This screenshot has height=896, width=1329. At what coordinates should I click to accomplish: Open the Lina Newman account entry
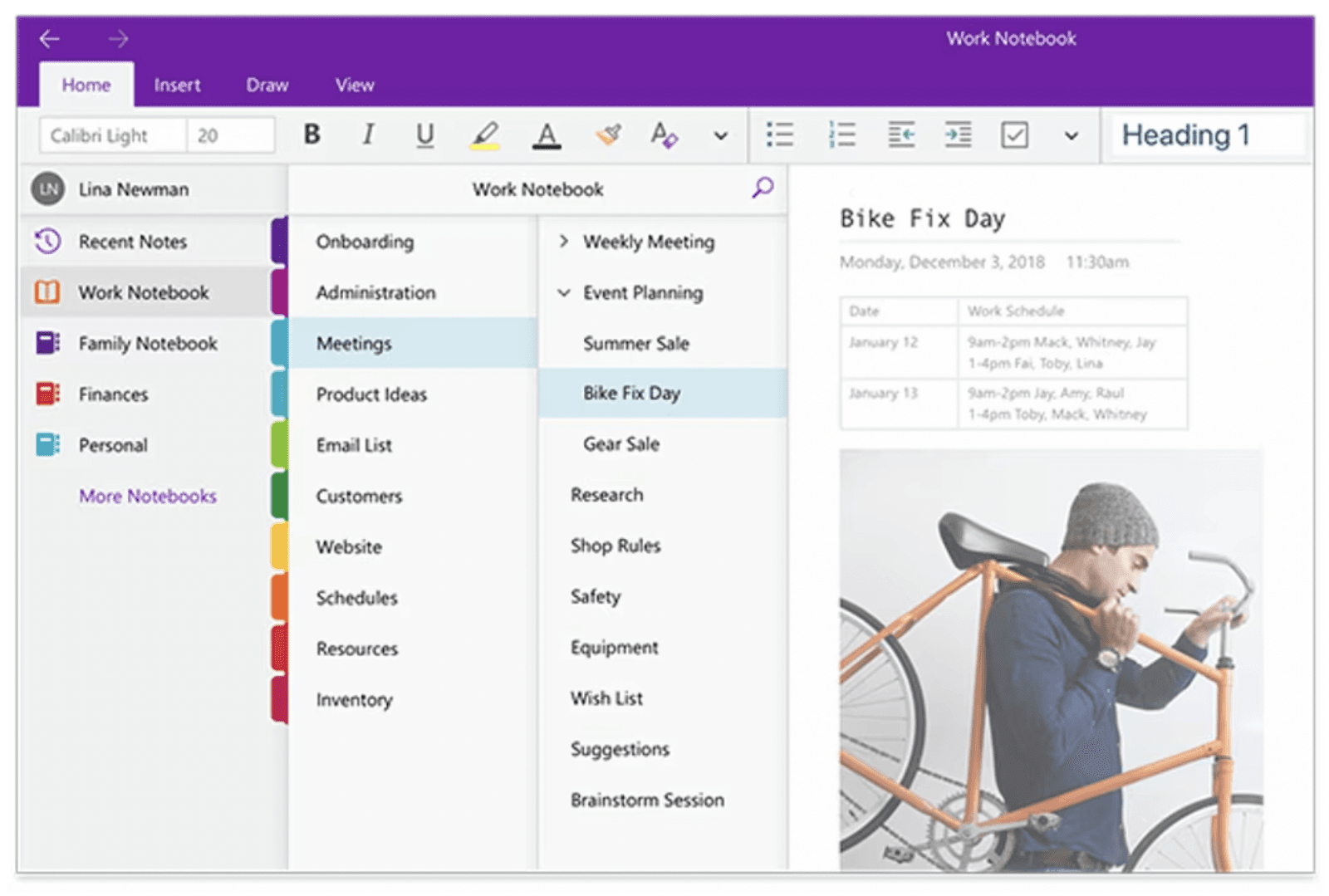[x=153, y=189]
